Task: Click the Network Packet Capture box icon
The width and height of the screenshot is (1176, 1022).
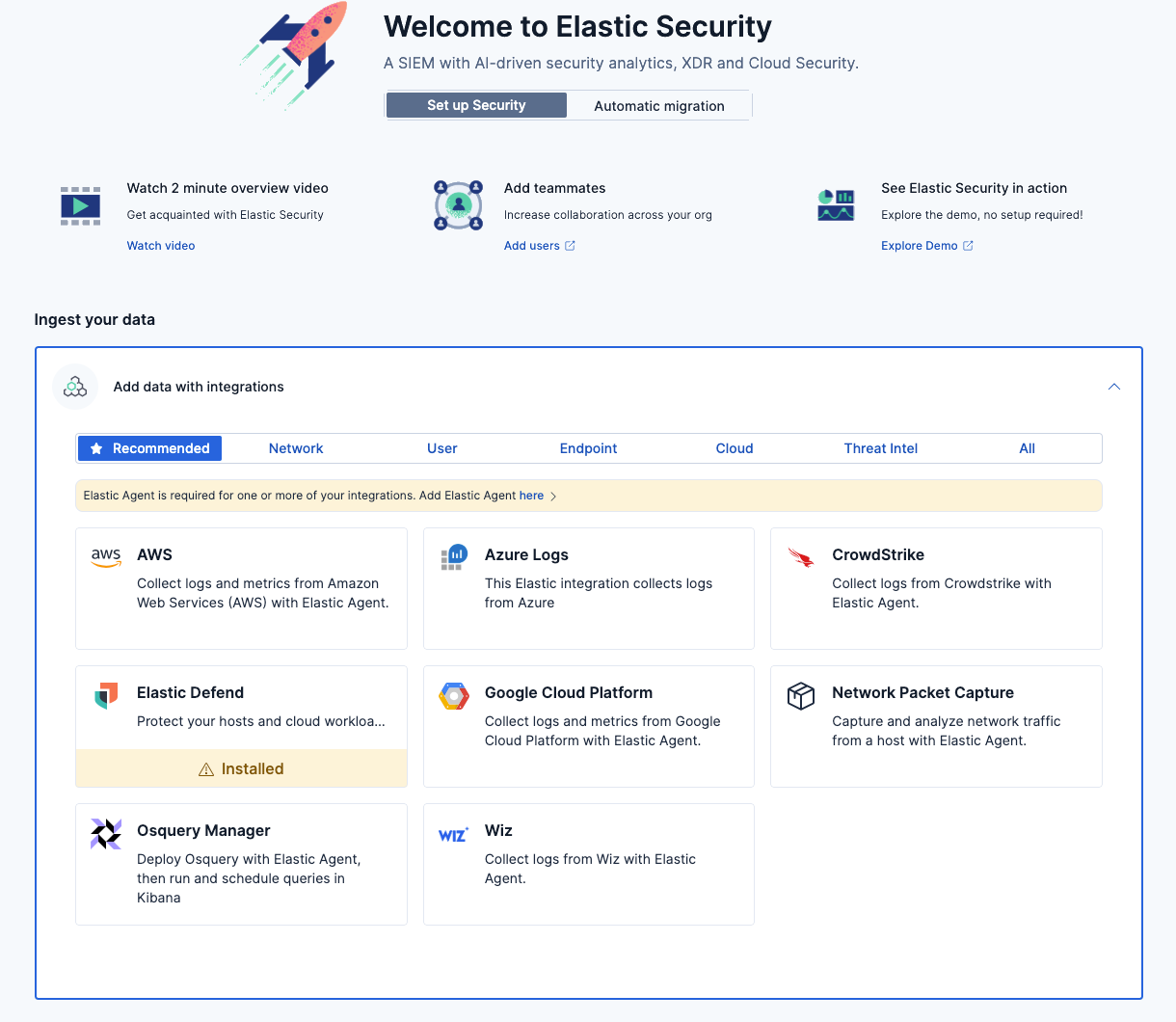Action: pos(801,695)
